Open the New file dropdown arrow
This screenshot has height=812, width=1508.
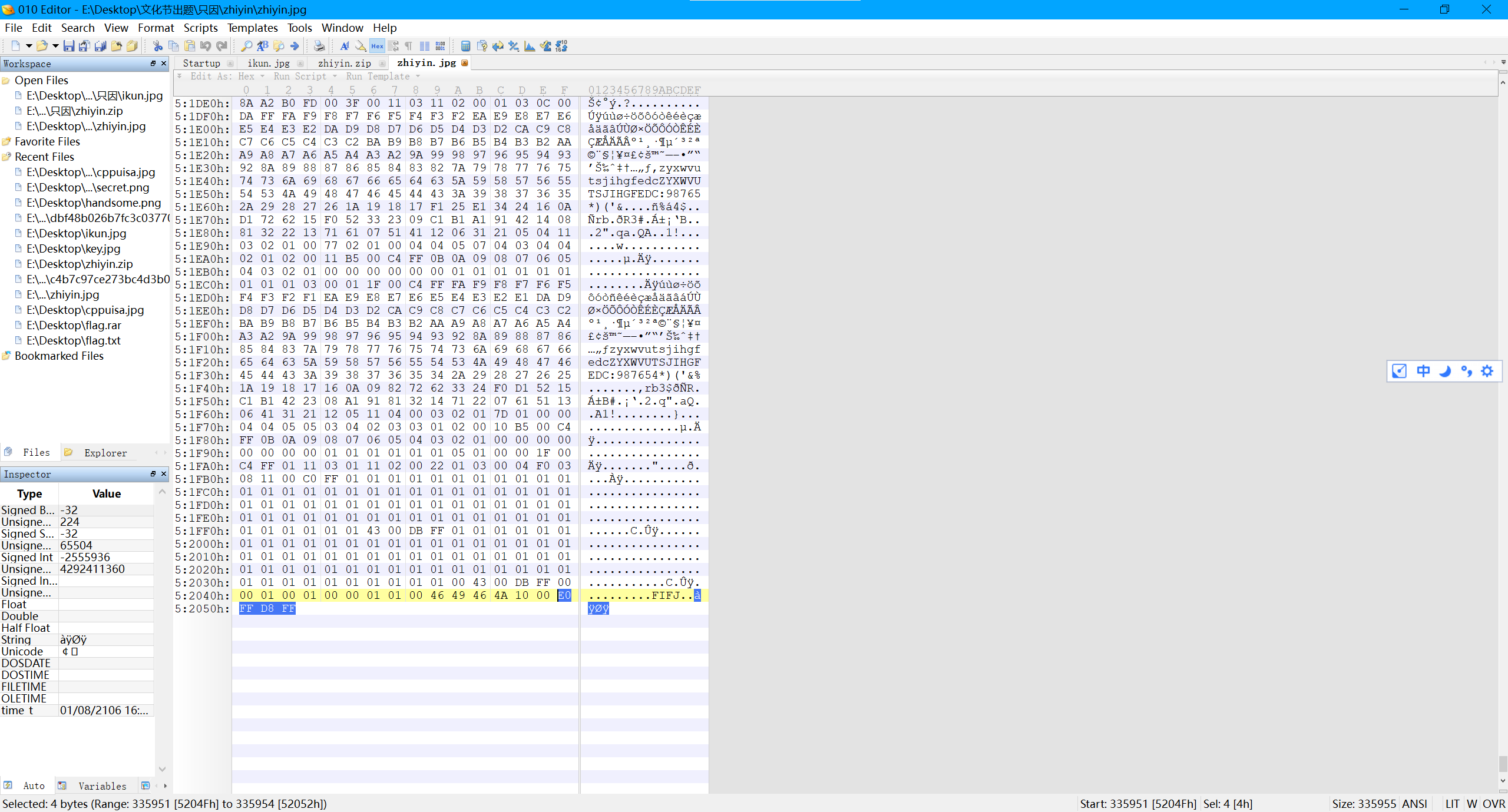(28, 46)
